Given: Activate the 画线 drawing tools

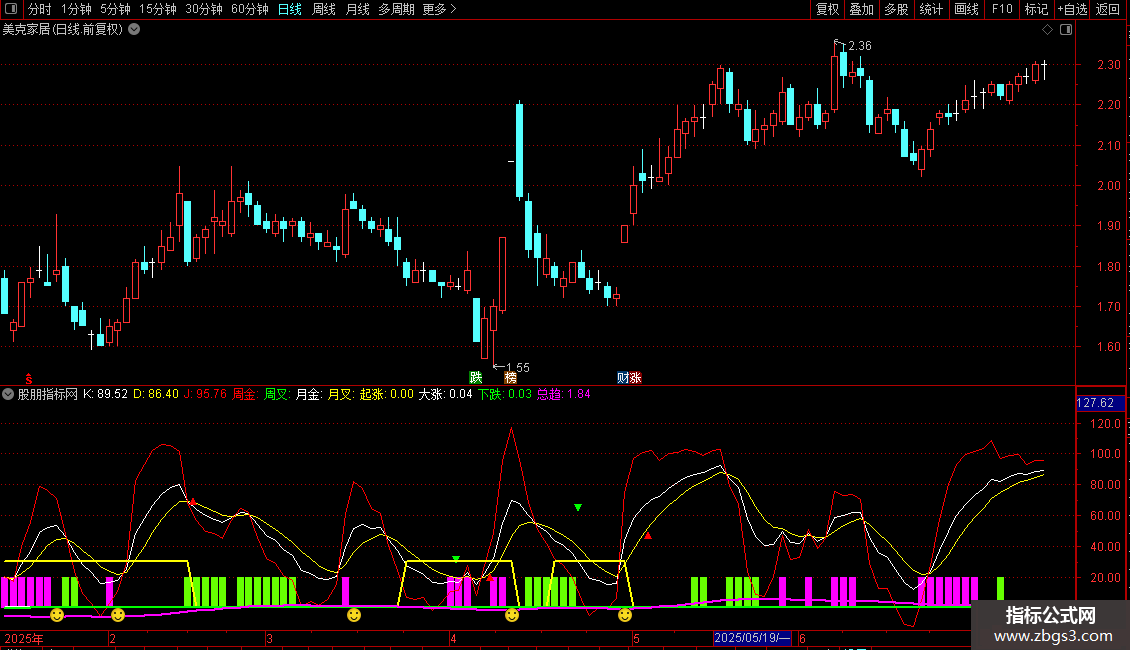Looking at the screenshot, I should [966, 9].
